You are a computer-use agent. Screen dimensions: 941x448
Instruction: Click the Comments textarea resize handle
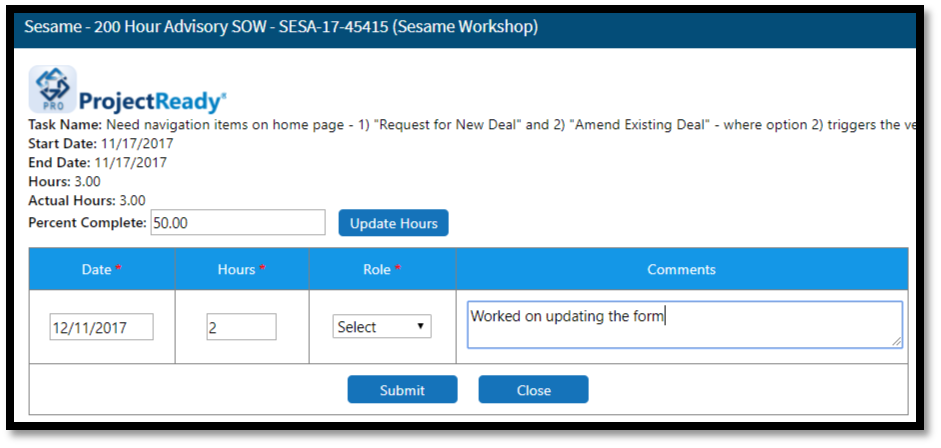[896, 342]
